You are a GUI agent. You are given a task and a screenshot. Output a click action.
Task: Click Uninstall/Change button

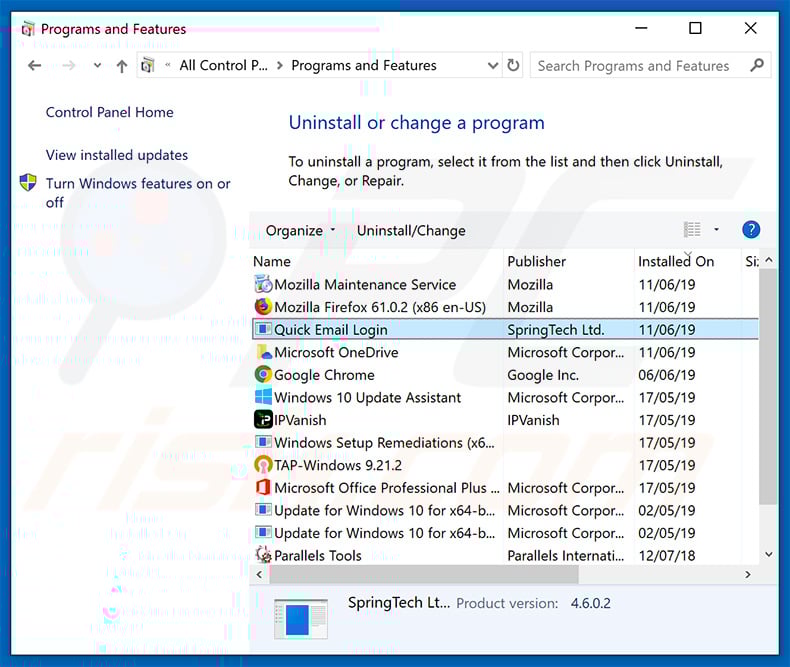point(411,231)
